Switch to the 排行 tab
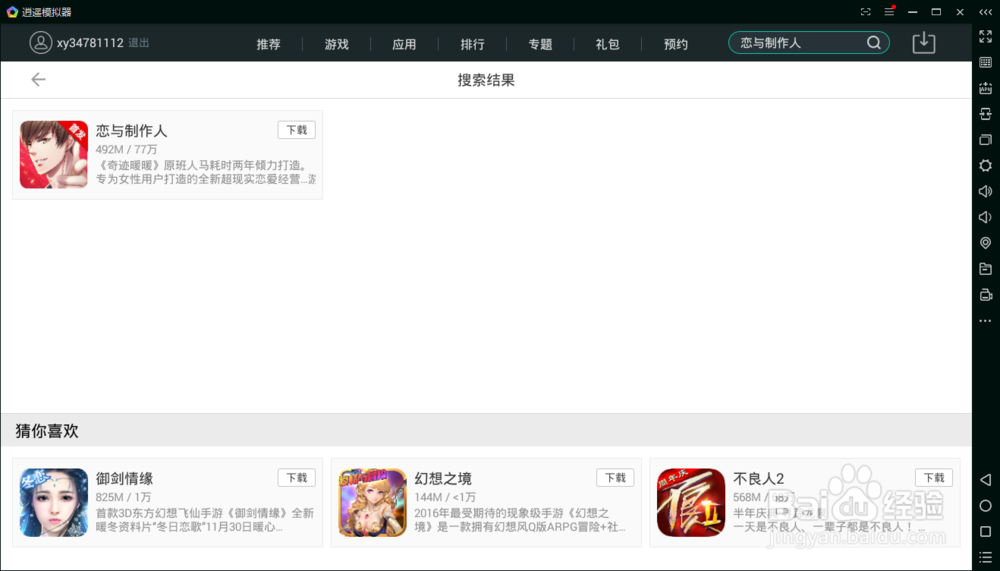The height and width of the screenshot is (571, 1000). coord(473,44)
